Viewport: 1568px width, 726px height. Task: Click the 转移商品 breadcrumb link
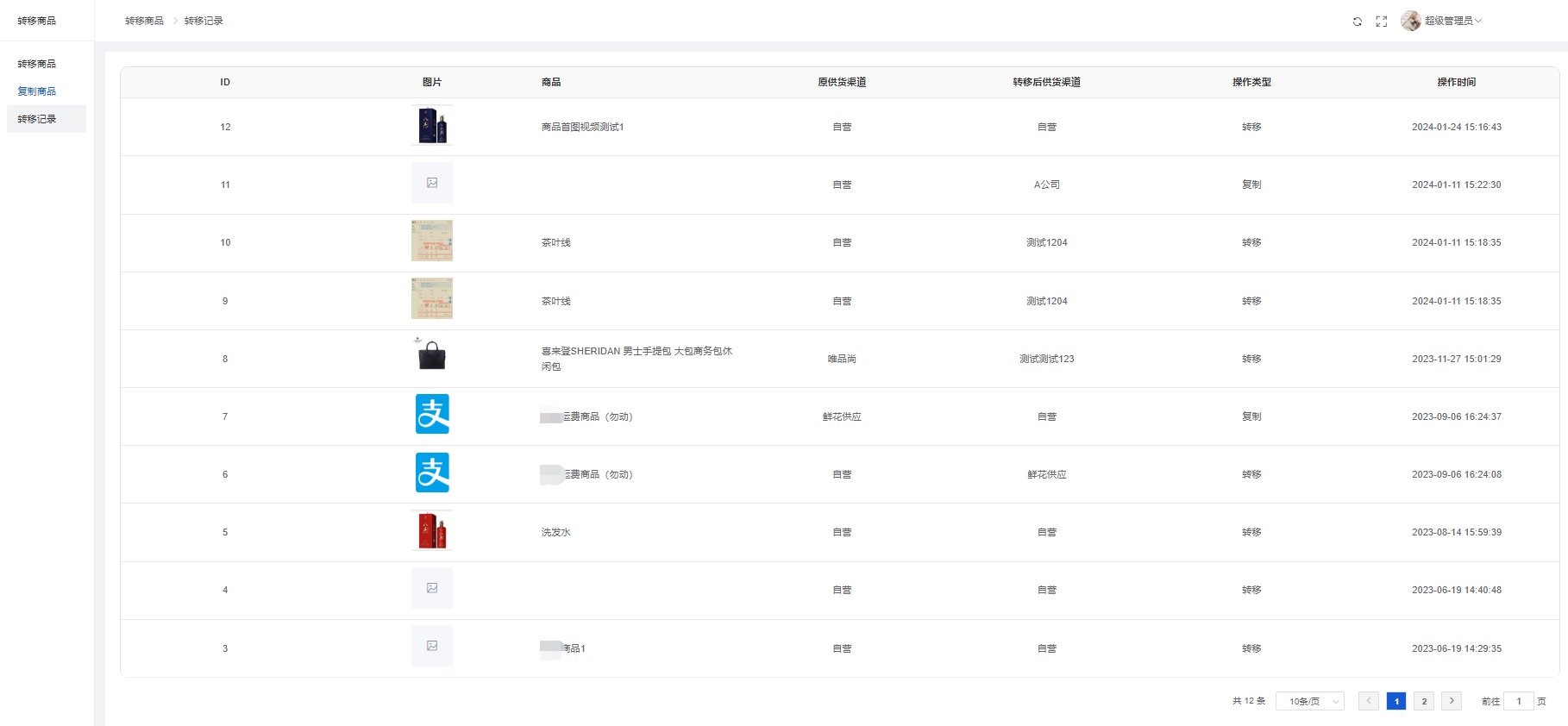coord(144,21)
